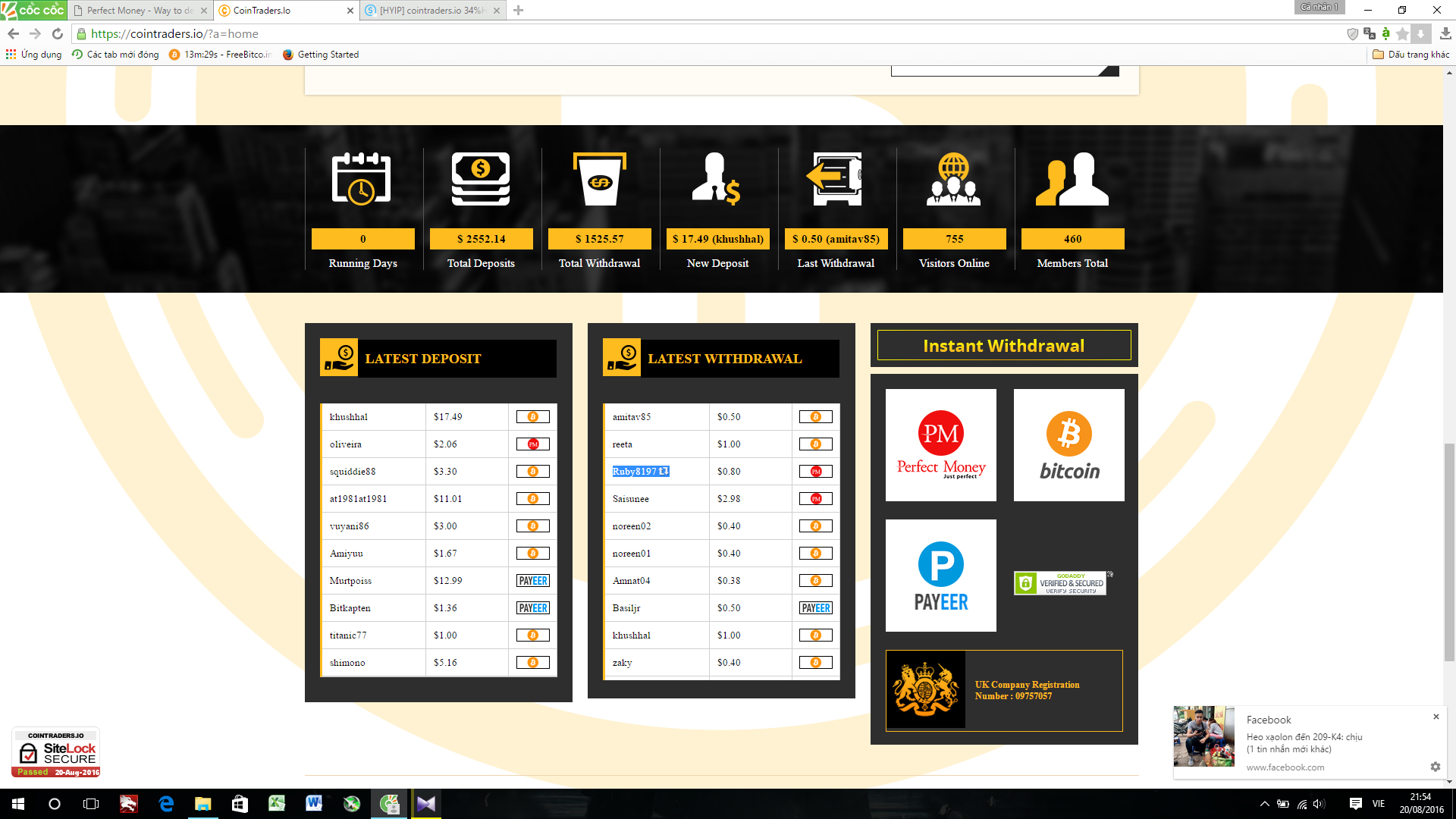Click the Visitors Online globe icon
Image resolution: width=1456 pixels, height=819 pixels.
[x=953, y=179]
